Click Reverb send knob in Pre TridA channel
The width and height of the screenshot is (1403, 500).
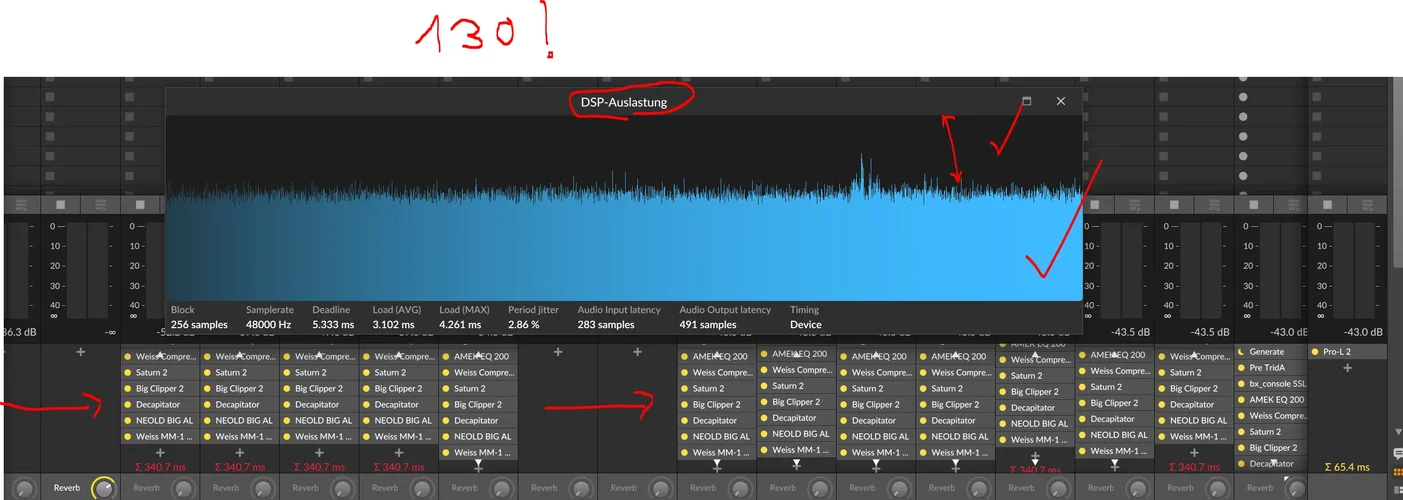(x=1298, y=488)
